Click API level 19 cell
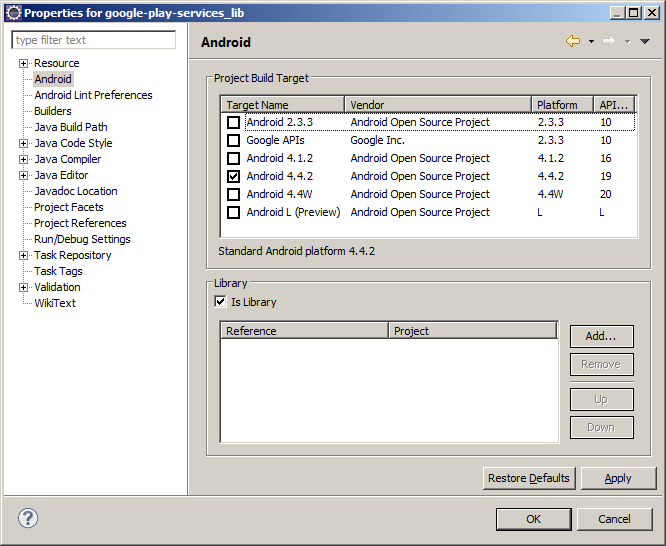 tap(606, 176)
